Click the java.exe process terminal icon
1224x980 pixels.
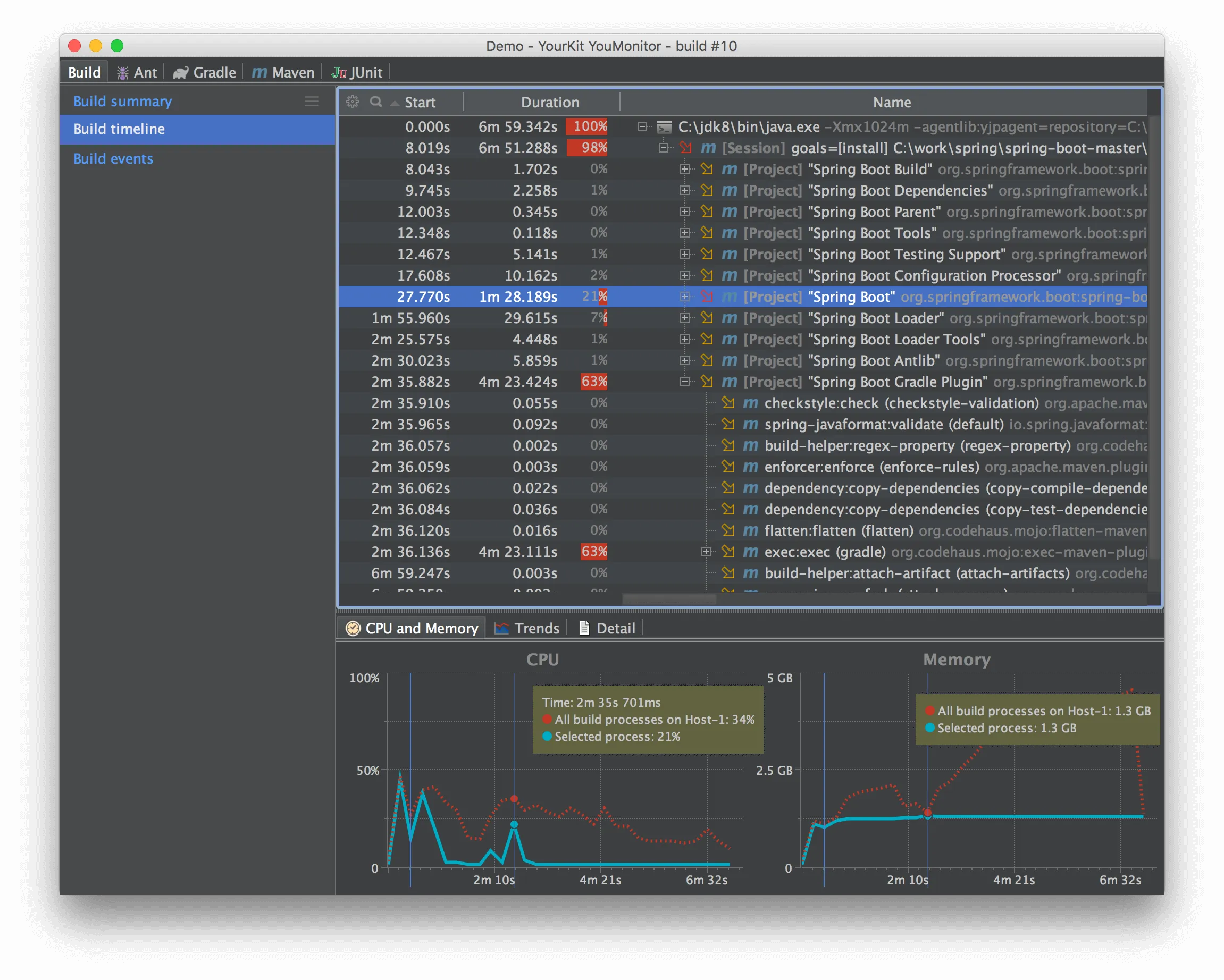pyautogui.click(x=664, y=127)
